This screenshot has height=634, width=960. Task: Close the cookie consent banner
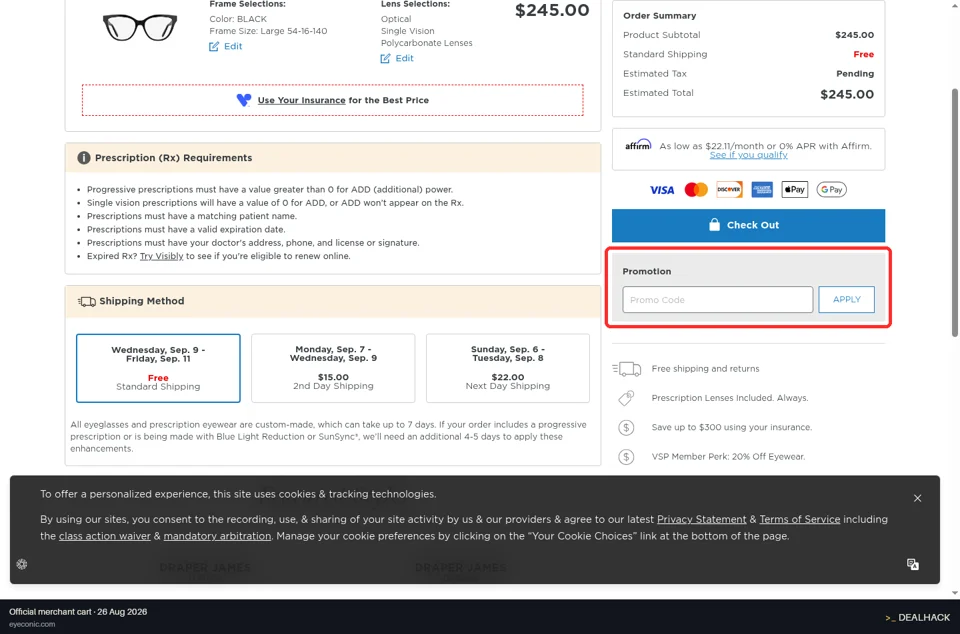[917, 498]
